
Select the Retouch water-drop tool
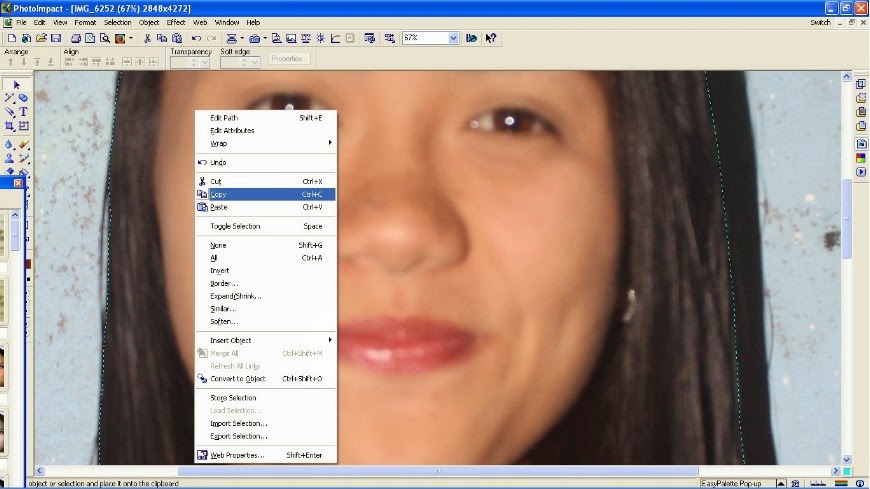coord(9,144)
